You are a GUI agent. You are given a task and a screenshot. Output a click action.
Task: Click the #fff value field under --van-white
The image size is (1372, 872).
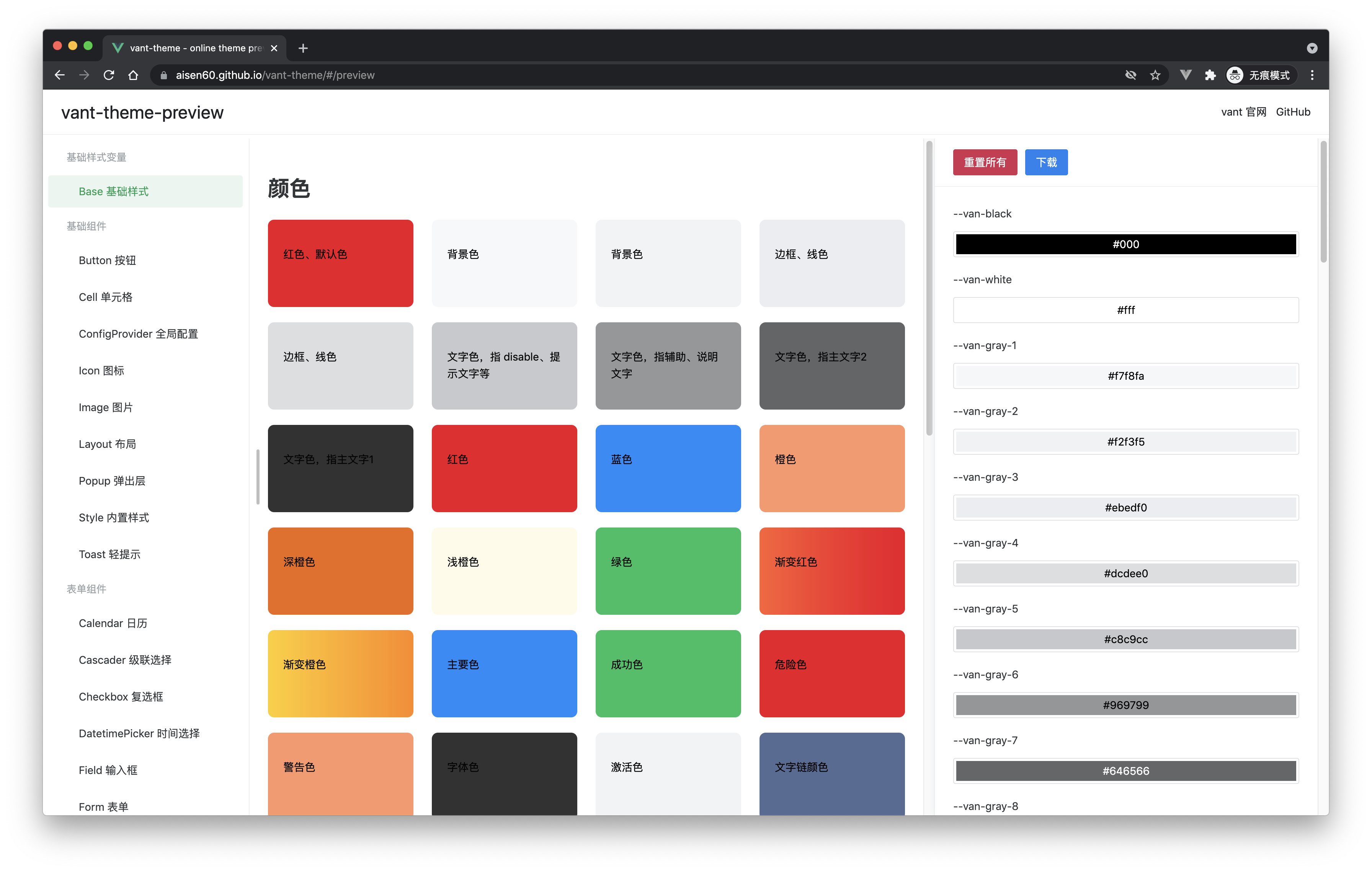[1125, 310]
